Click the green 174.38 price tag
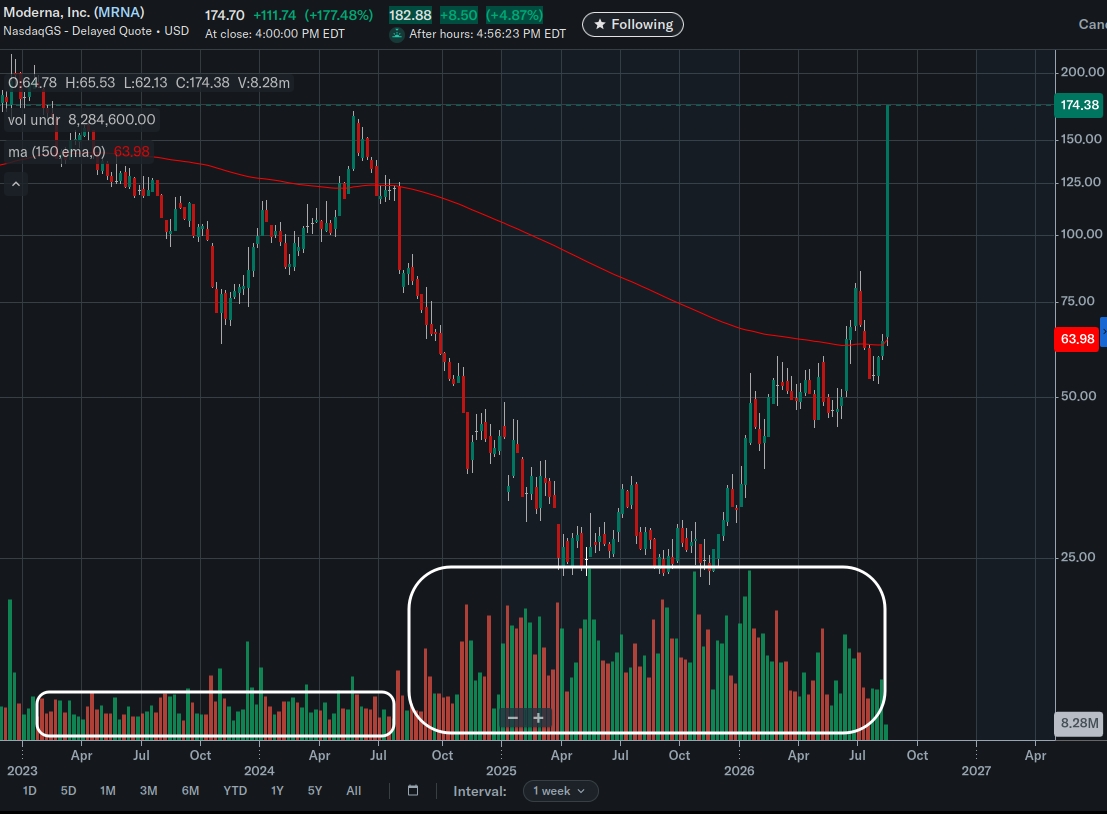Image resolution: width=1107 pixels, height=814 pixels. click(x=1078, y=105)
